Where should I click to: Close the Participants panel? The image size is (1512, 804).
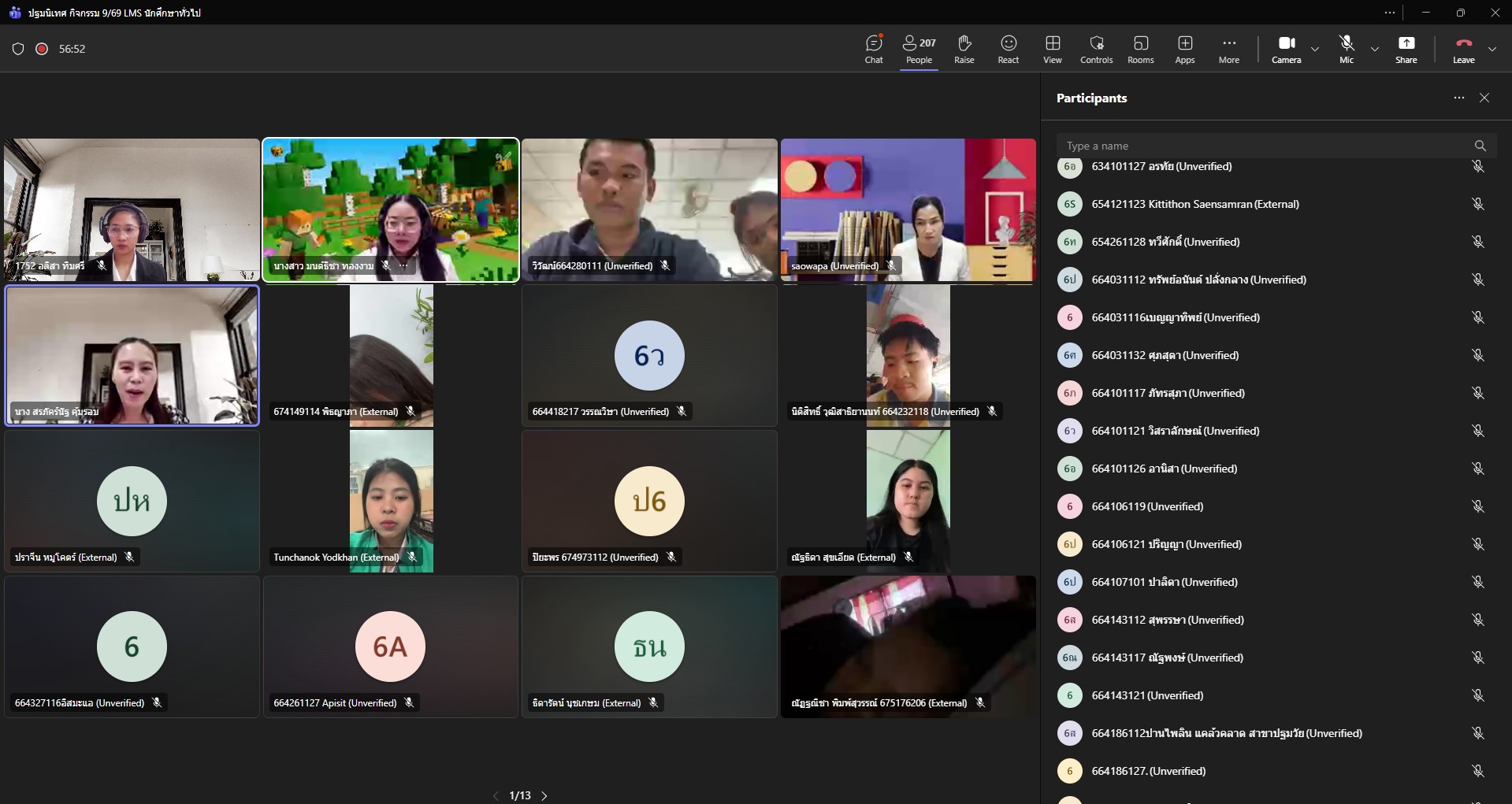(x=1484, y=98)
